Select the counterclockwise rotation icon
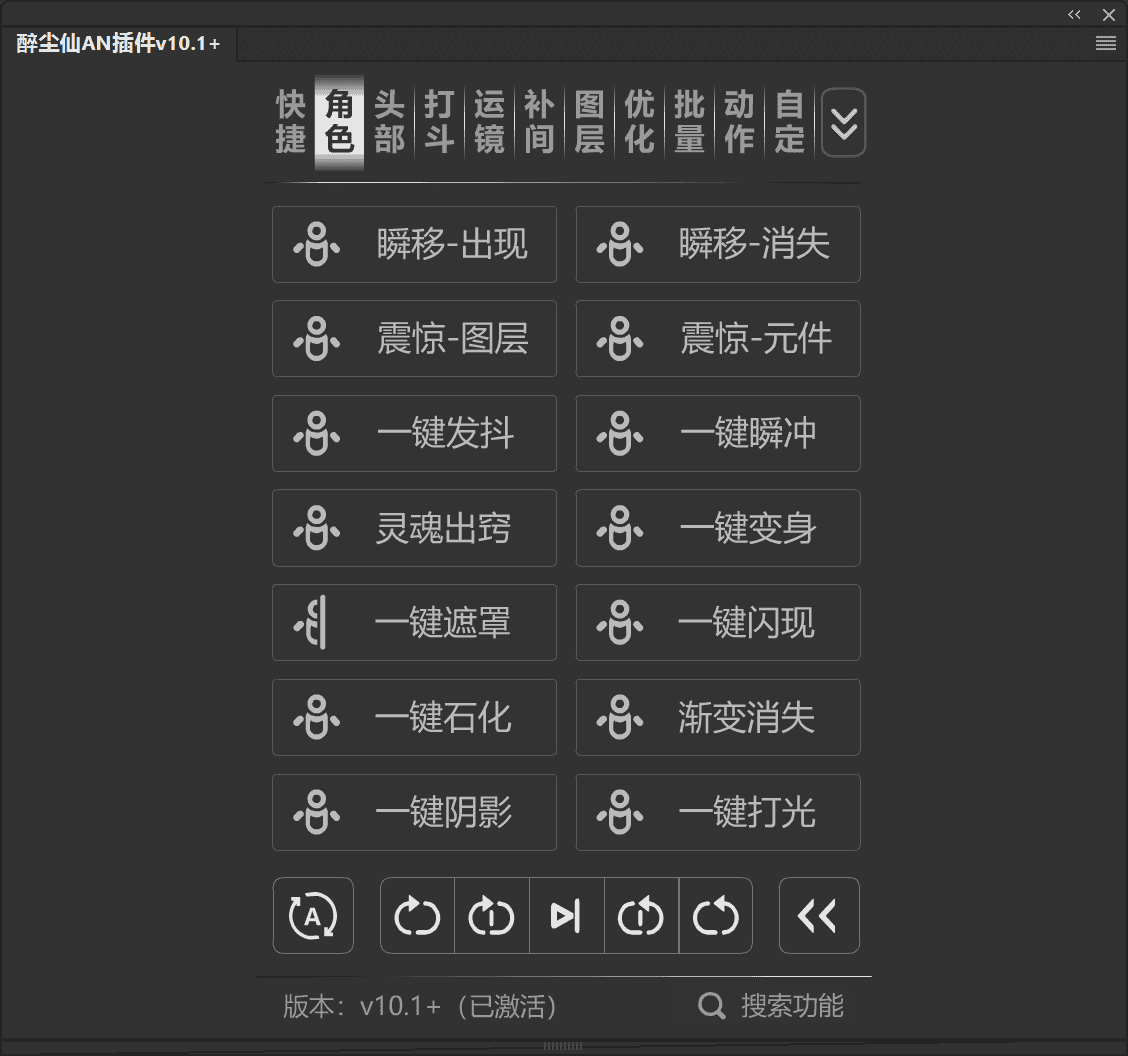Viewport: 1128px width, 1056px height. 716,915
